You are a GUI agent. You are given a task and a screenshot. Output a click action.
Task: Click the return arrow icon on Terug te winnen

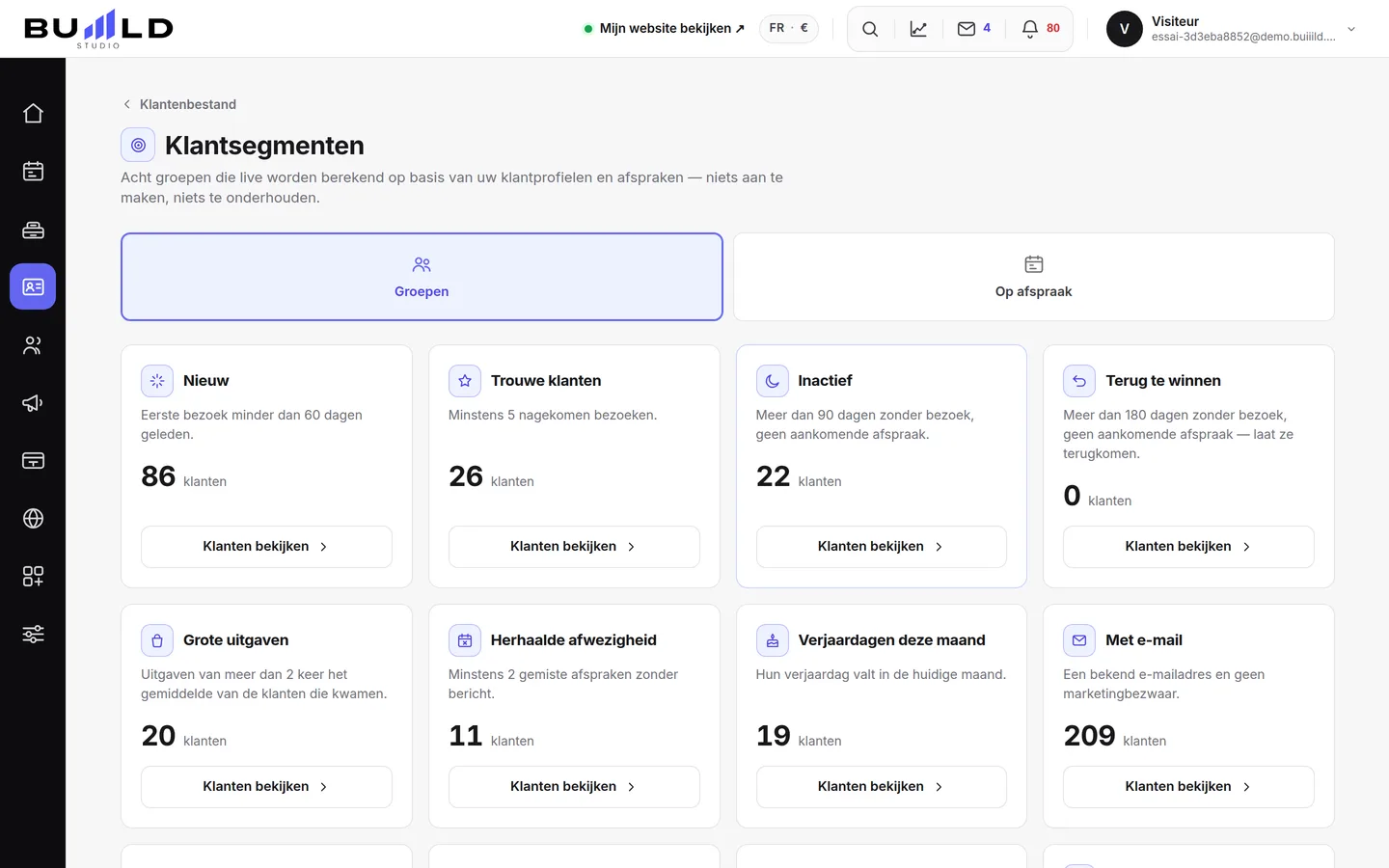point(1079,381)
